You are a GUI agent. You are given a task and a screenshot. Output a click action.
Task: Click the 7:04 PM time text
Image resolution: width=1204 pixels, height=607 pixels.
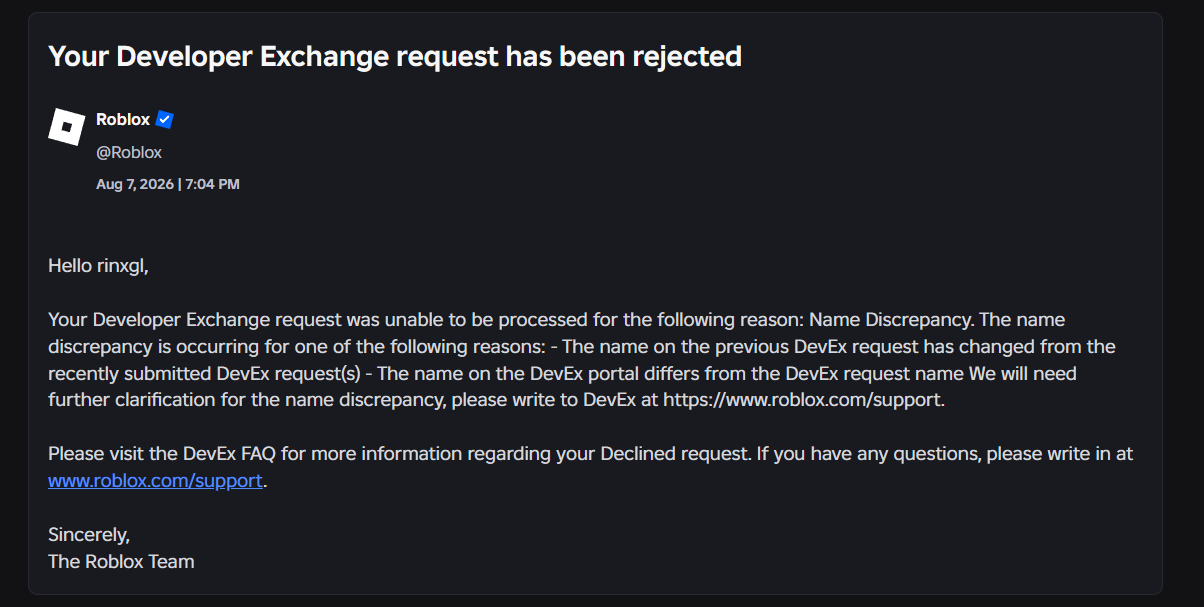pos(212,184)
